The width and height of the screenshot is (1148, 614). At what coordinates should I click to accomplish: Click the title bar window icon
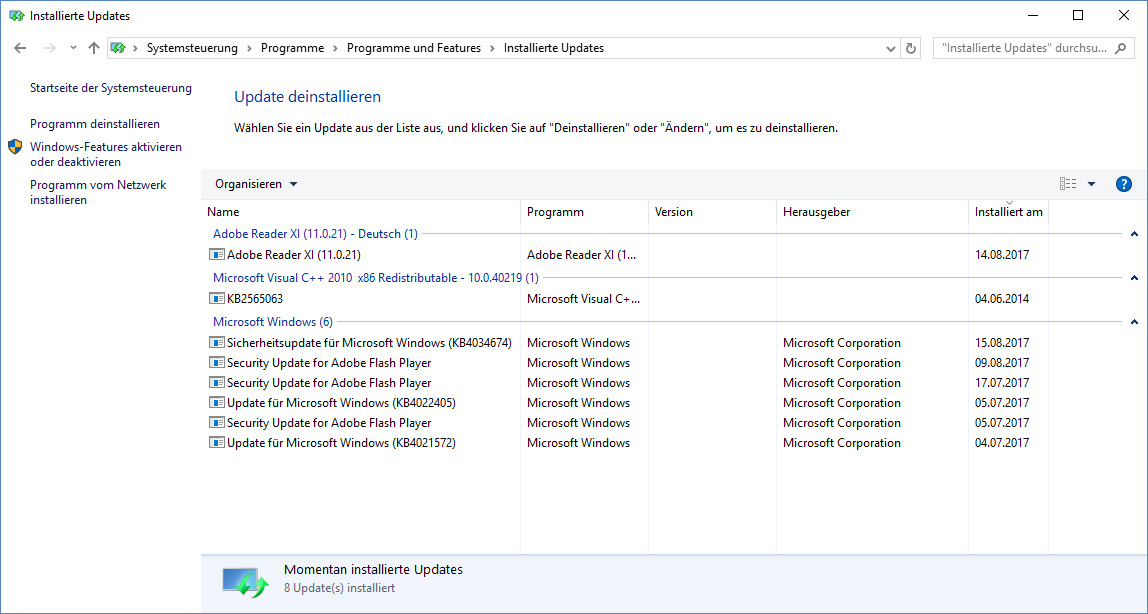click(x=16, y=15)
